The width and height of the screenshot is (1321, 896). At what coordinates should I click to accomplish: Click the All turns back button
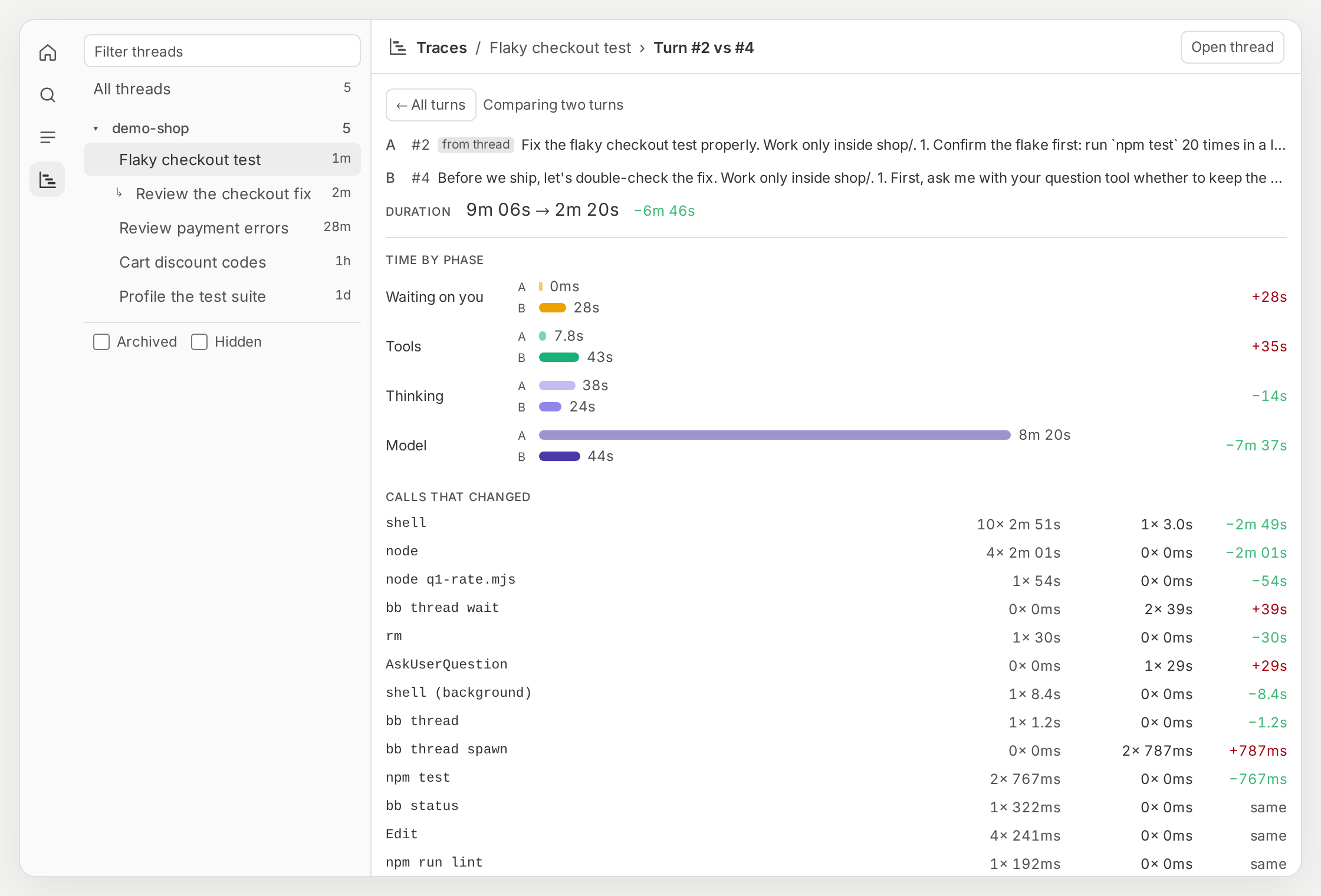pos(431,105)
